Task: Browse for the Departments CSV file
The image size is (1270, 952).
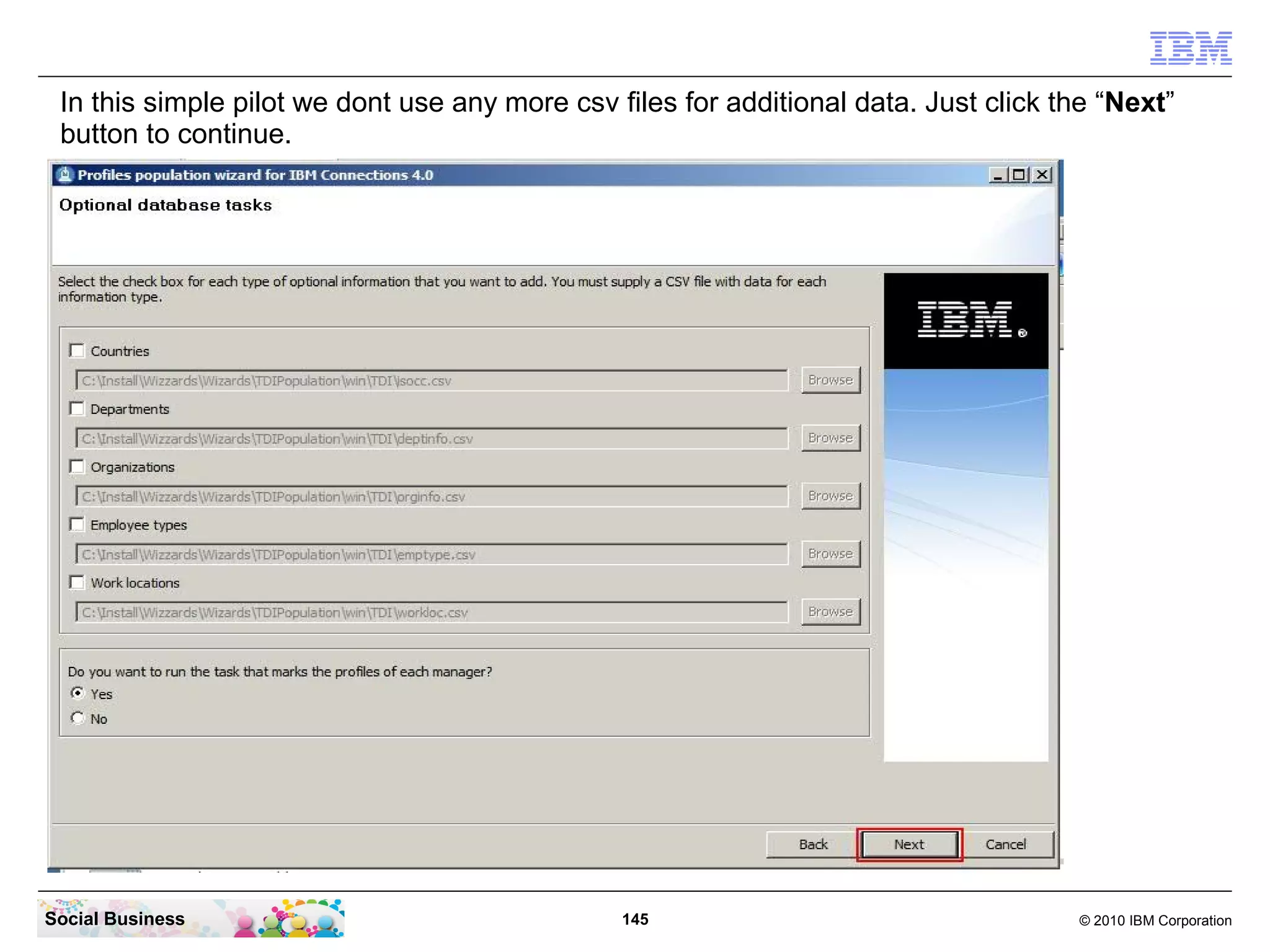Action: click(830, 438)
